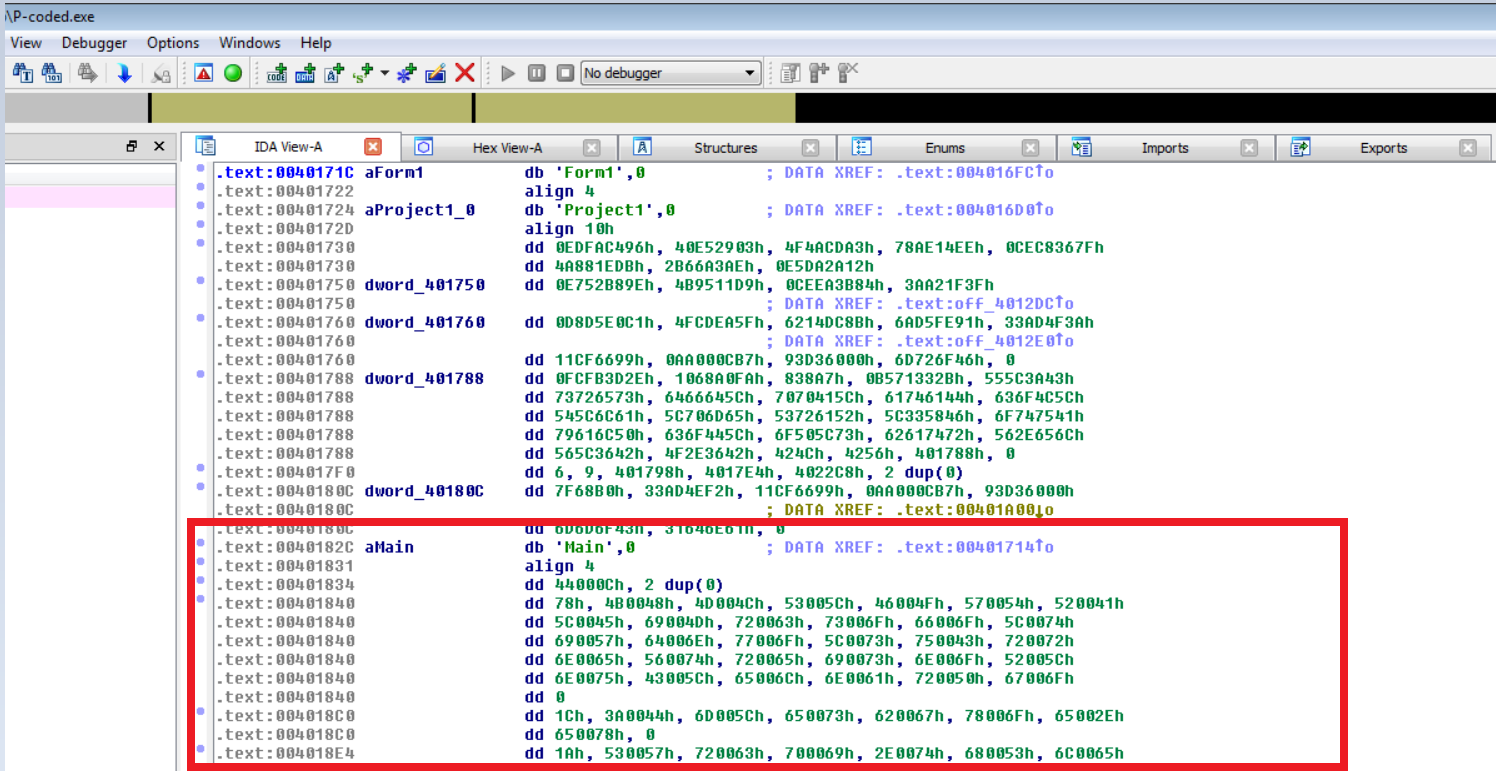
Task: Add a data cross-reference with DATA icon
Action: (x=306, y=73)
